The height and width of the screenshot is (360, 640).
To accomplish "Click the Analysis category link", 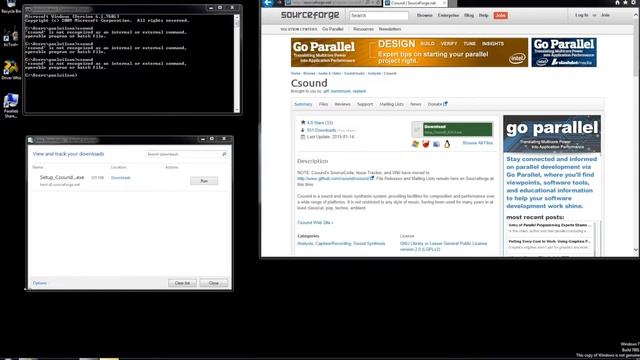I will 305,244.
